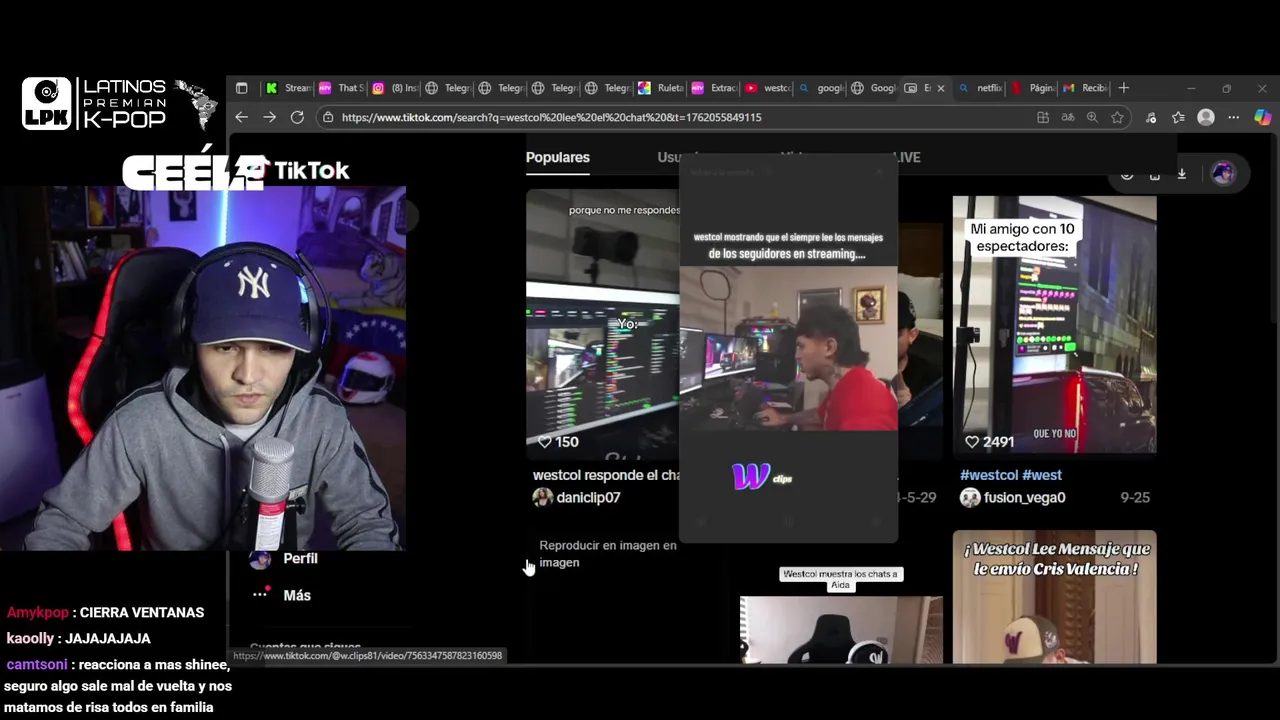The width and height of the screenshot is (1280, 720).
Task: Click the W clips logo in preview
Action: [x=761, y=476]
